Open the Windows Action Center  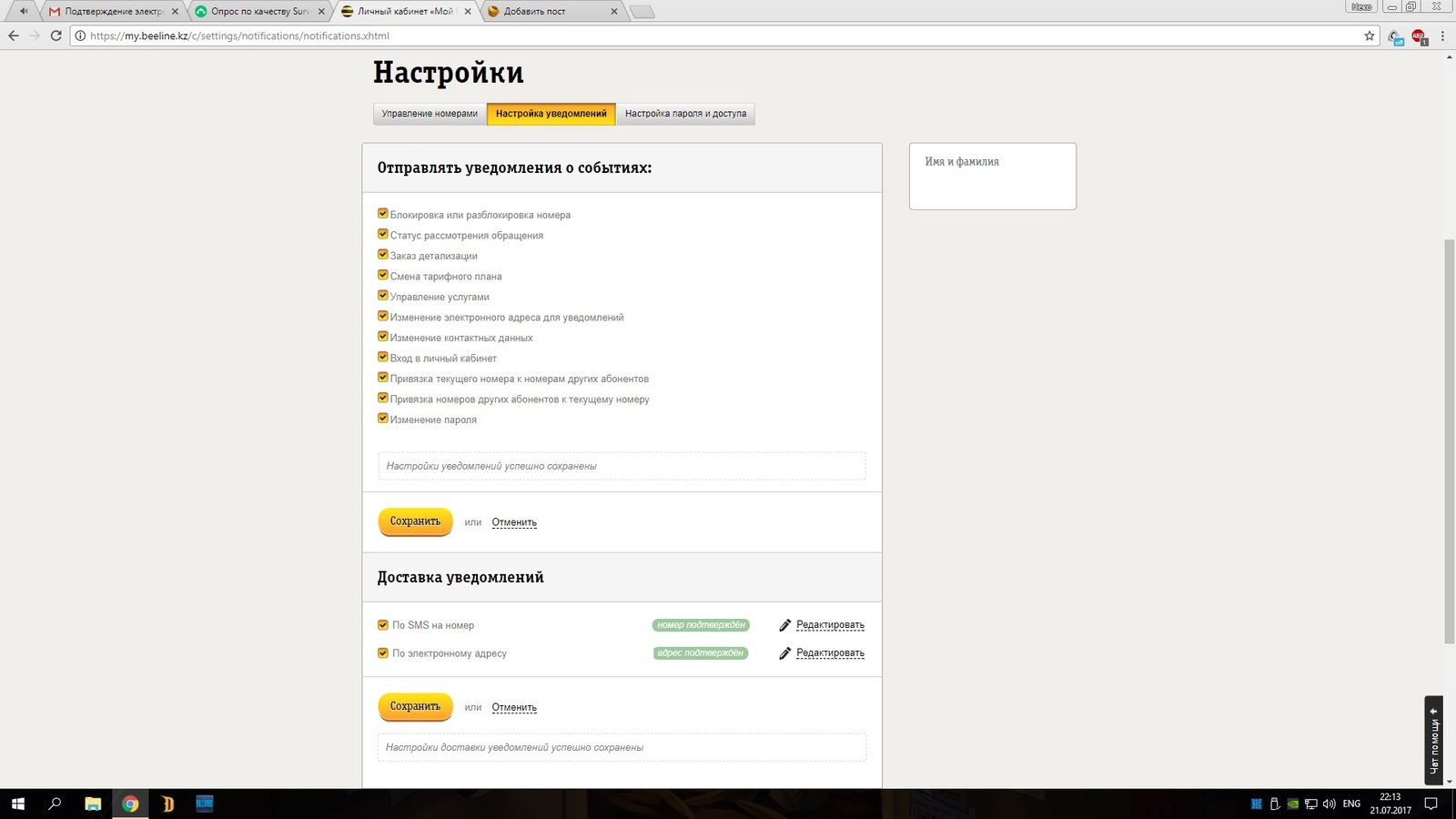(x=1431, y=804)
